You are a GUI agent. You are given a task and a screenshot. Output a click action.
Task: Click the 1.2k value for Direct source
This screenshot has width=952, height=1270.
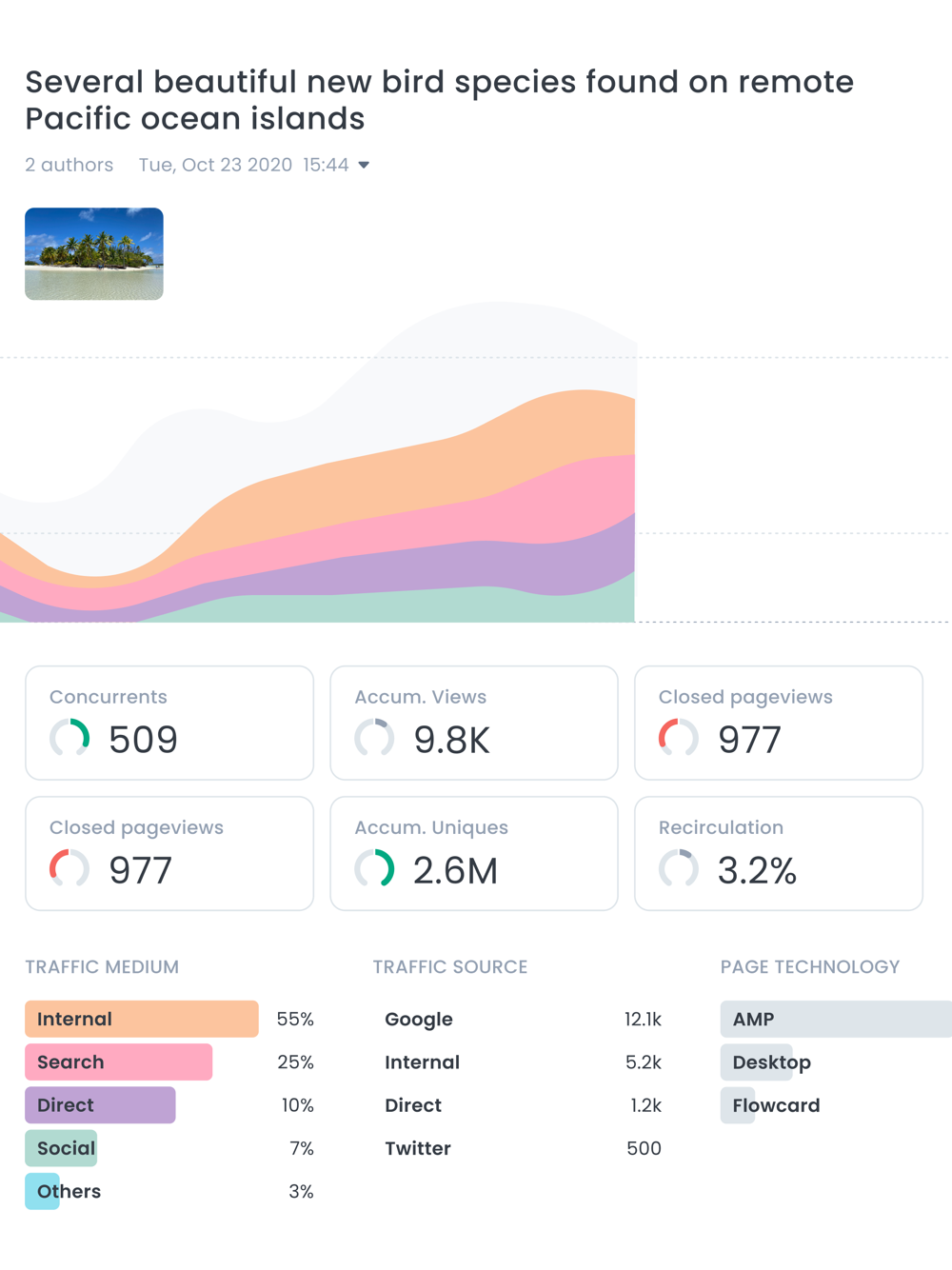pyautogui.click(x=645, y=1105)
